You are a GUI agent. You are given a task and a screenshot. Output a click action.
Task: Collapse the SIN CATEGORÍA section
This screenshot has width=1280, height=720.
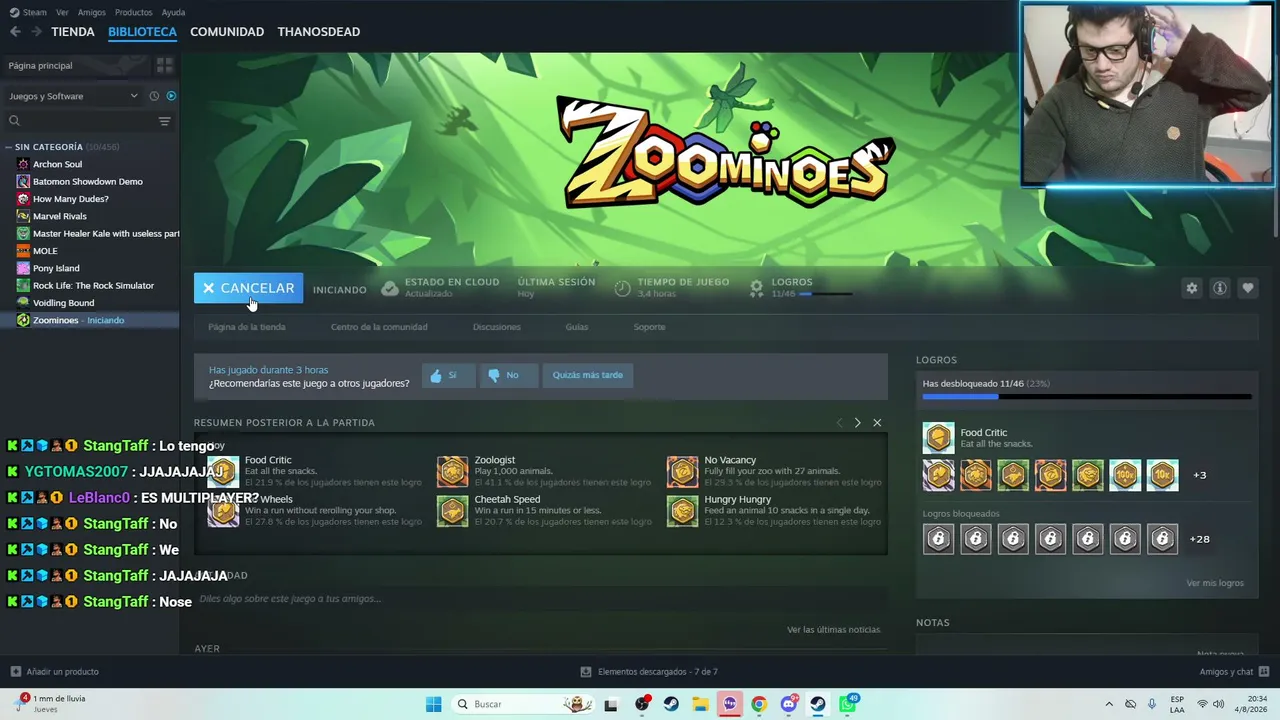point(10,147)
